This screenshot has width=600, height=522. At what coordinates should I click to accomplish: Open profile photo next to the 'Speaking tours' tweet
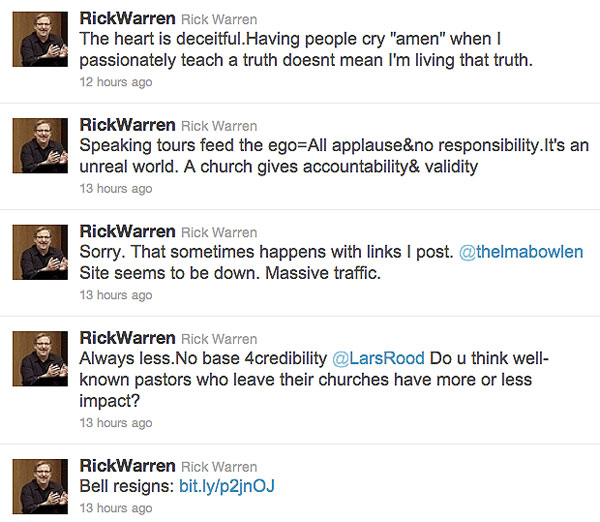(42, 146)
